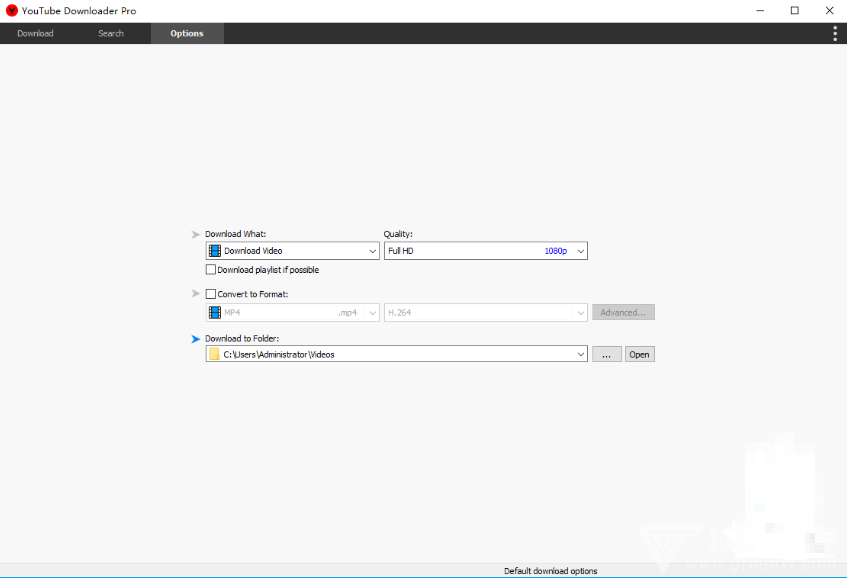This screenshot has width=847, height=578.
Task: Click the arrow beside Convert to Format
Action: click(x=196, y=294)
